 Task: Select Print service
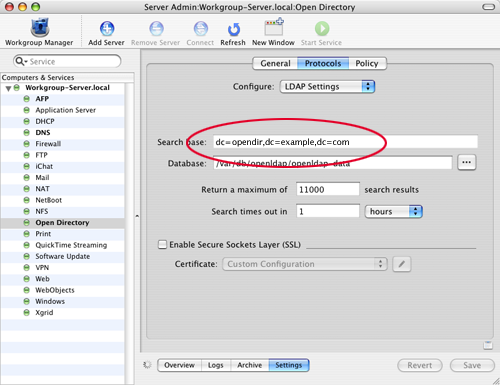coord(43,234)
